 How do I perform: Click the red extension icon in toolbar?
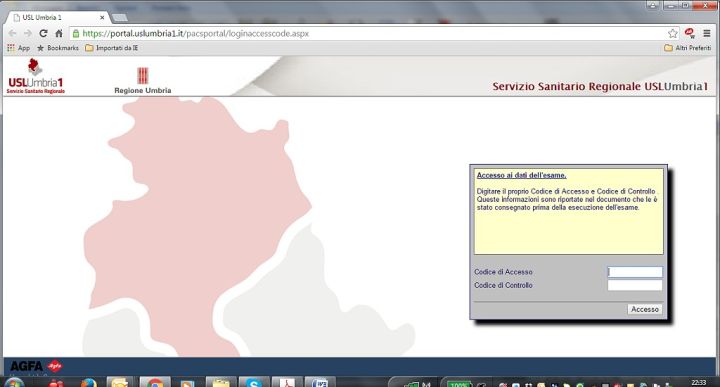[690, 33]
